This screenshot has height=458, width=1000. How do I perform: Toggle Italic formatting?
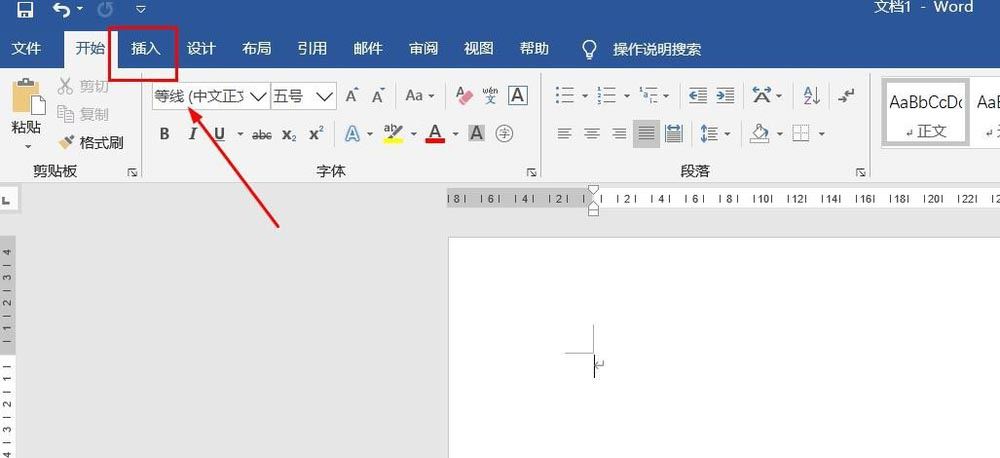(192, 134)
